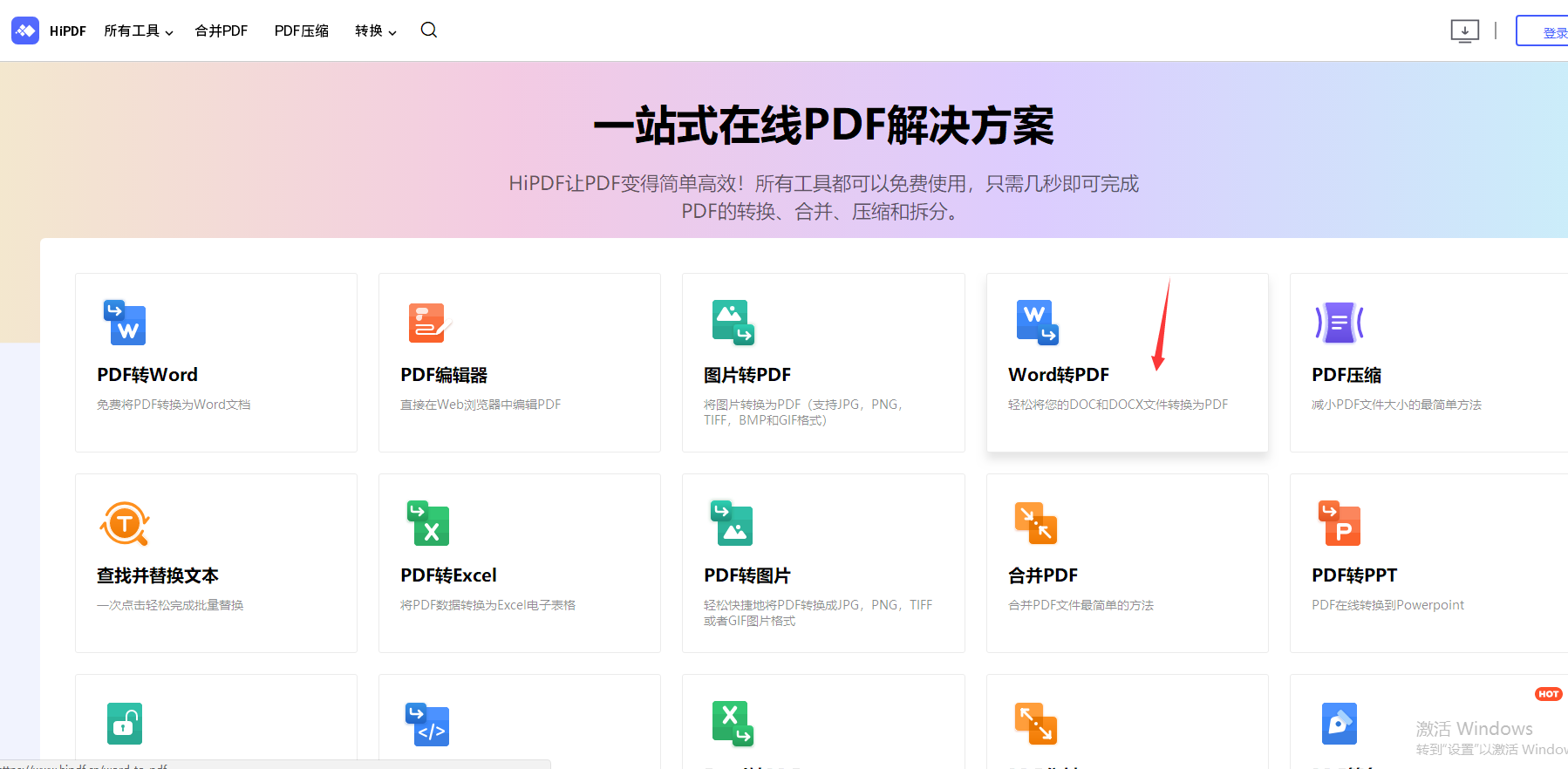
Task: Click text PDF在线转换到Powerpoint
Action: coord(1387,605)
